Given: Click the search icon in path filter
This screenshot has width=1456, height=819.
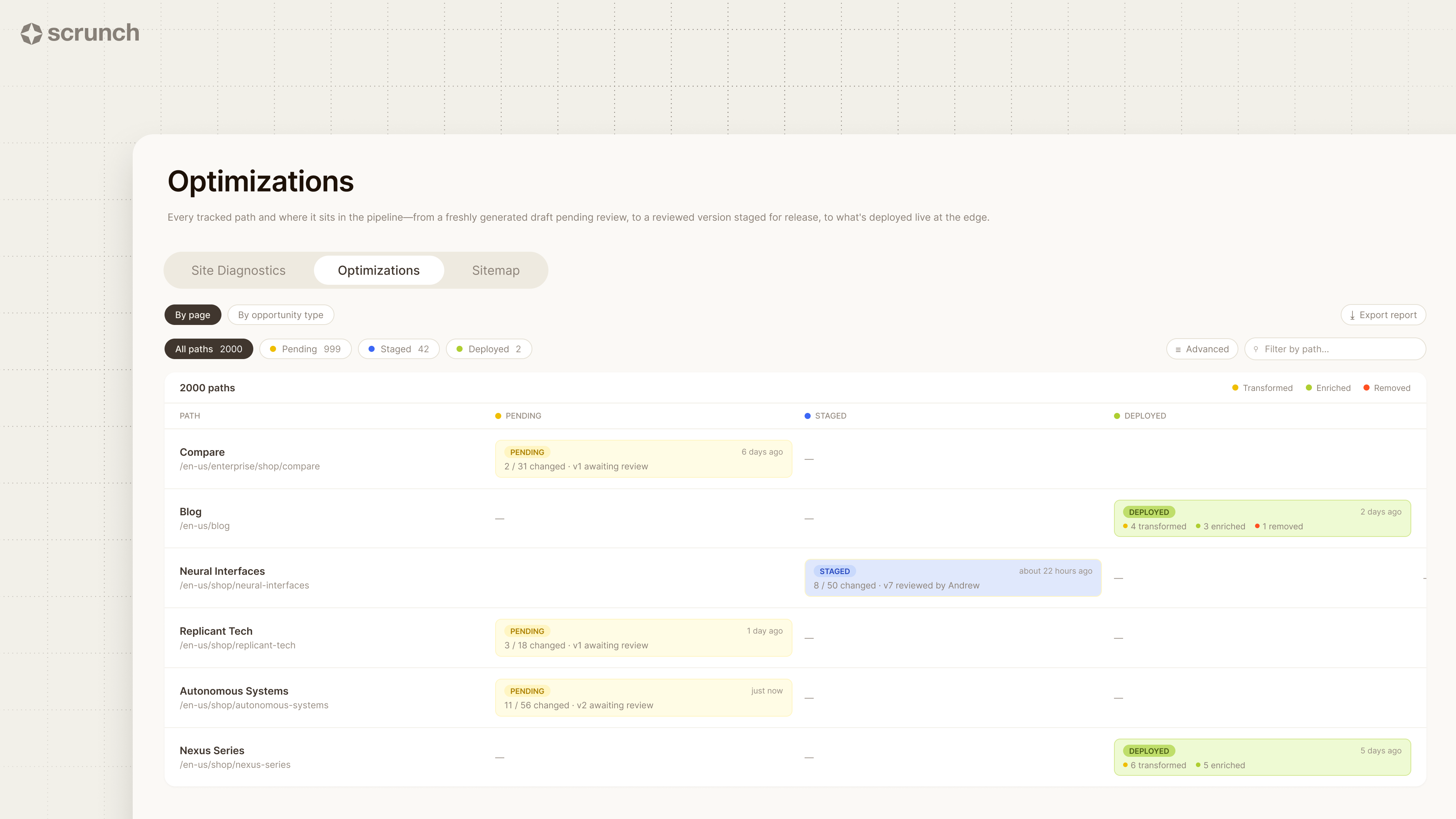Looking at the screenshot, I should [1256, 349].
